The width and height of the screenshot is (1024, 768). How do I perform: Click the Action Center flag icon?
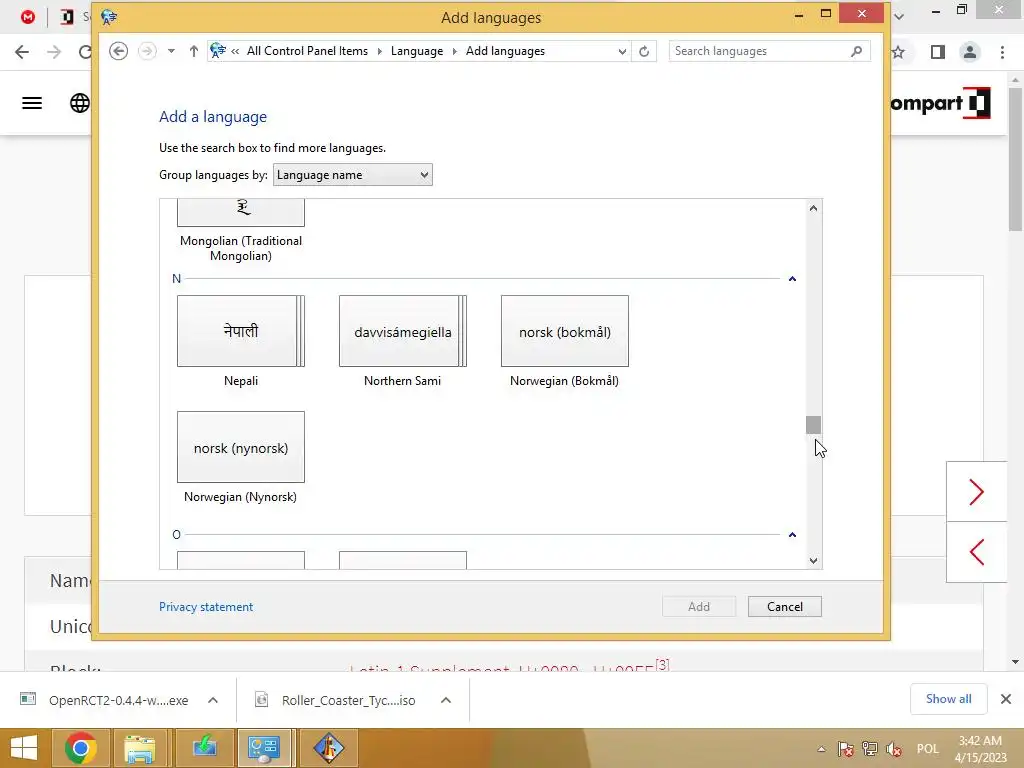pos(846,749)
